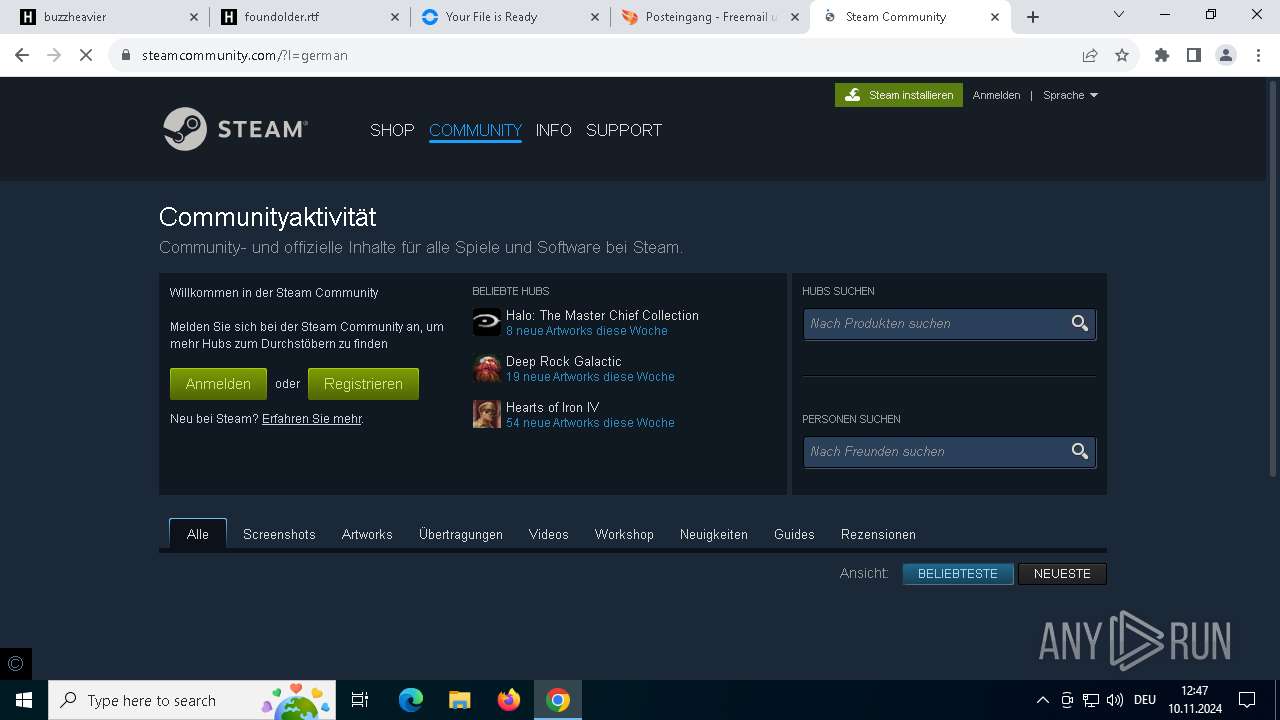Click the Windows taskbar search box

pos(192,700)
